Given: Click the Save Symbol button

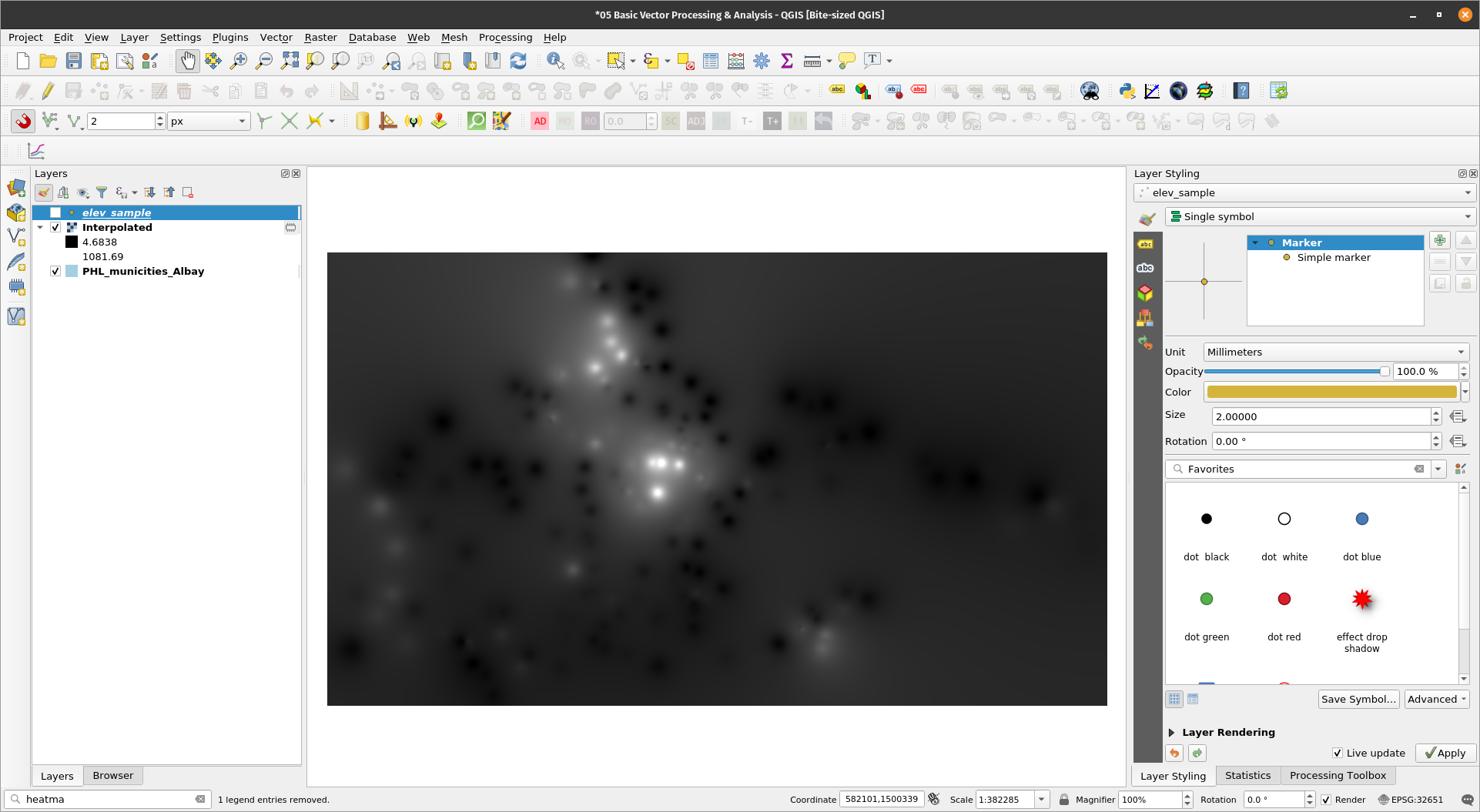Looking at the screenshot, I should [1358, 699].
